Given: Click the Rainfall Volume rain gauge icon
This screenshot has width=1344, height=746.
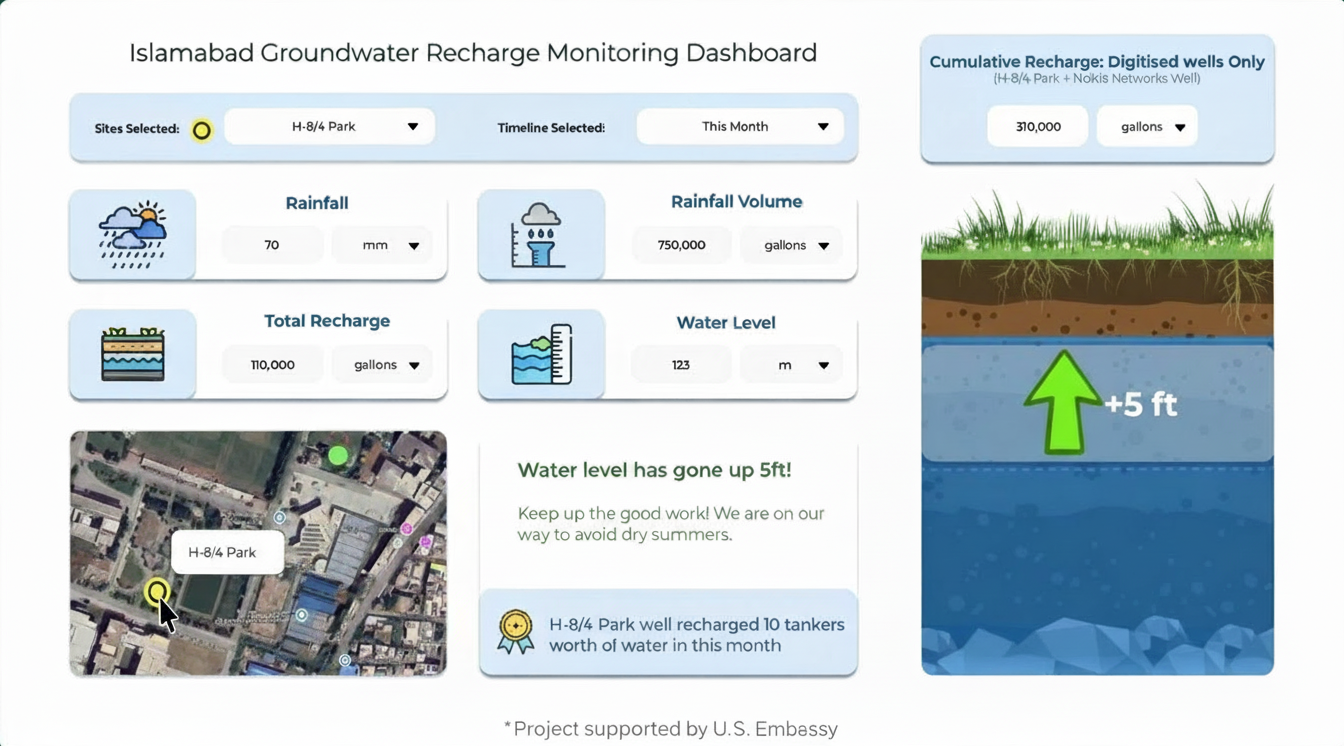Looking at the screenshot, I should (540, 235).
